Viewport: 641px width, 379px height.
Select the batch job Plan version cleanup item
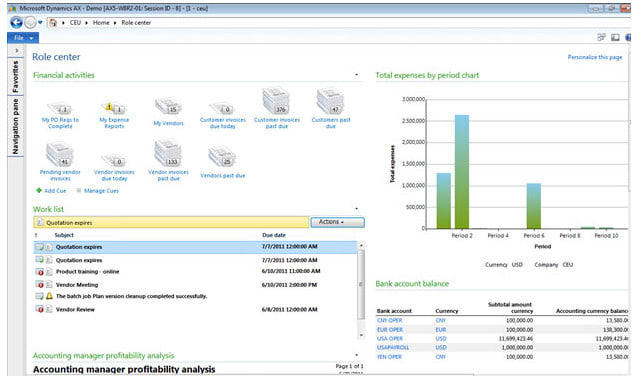click(131, 296)
